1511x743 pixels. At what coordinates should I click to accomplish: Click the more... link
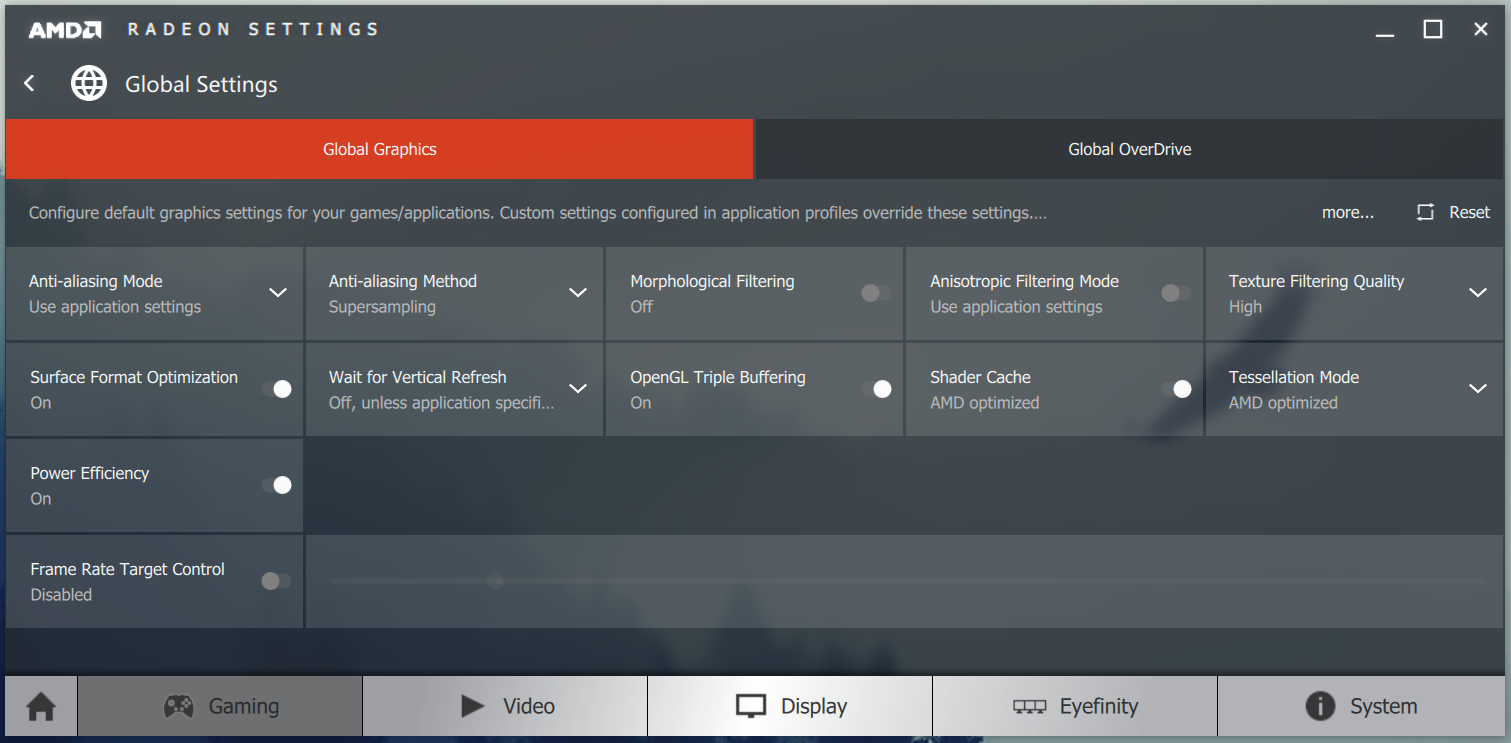tap(1348, 212)
